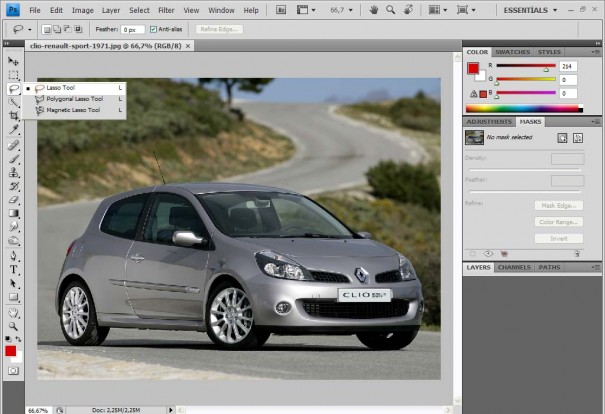Click the R value field
605x414 pixels.
click(568, 66)
